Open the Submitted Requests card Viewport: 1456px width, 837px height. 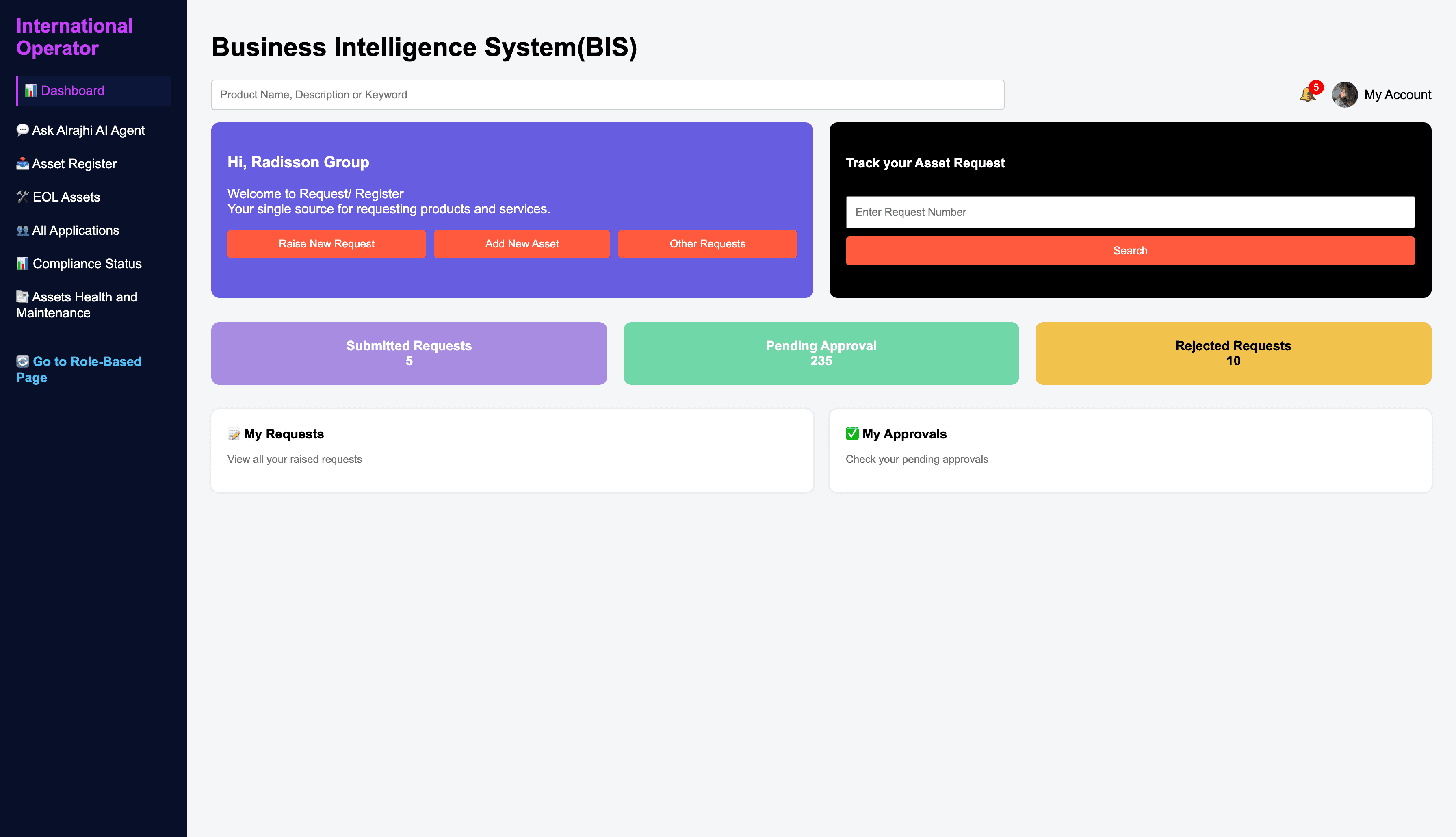click(409, 353)
